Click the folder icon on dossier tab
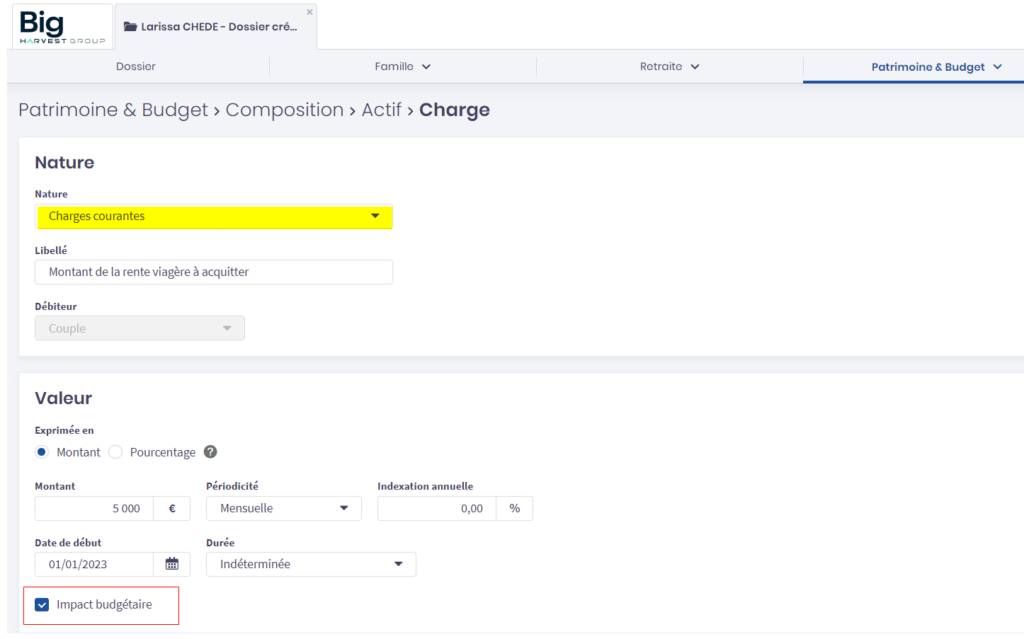1024x639 pixels. tap(130, 27)
